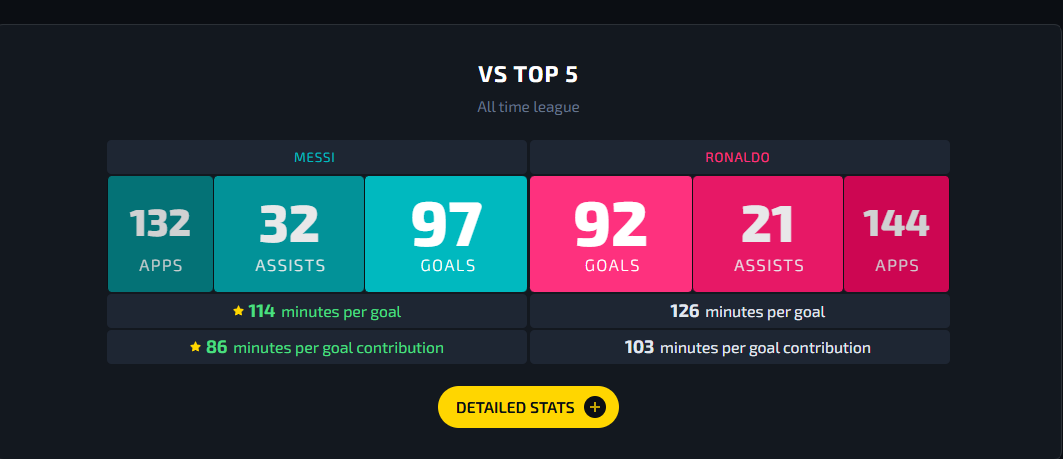Click the All time league subtitle
Viewport: 1063px width, 459px height.
click(528, 107)
